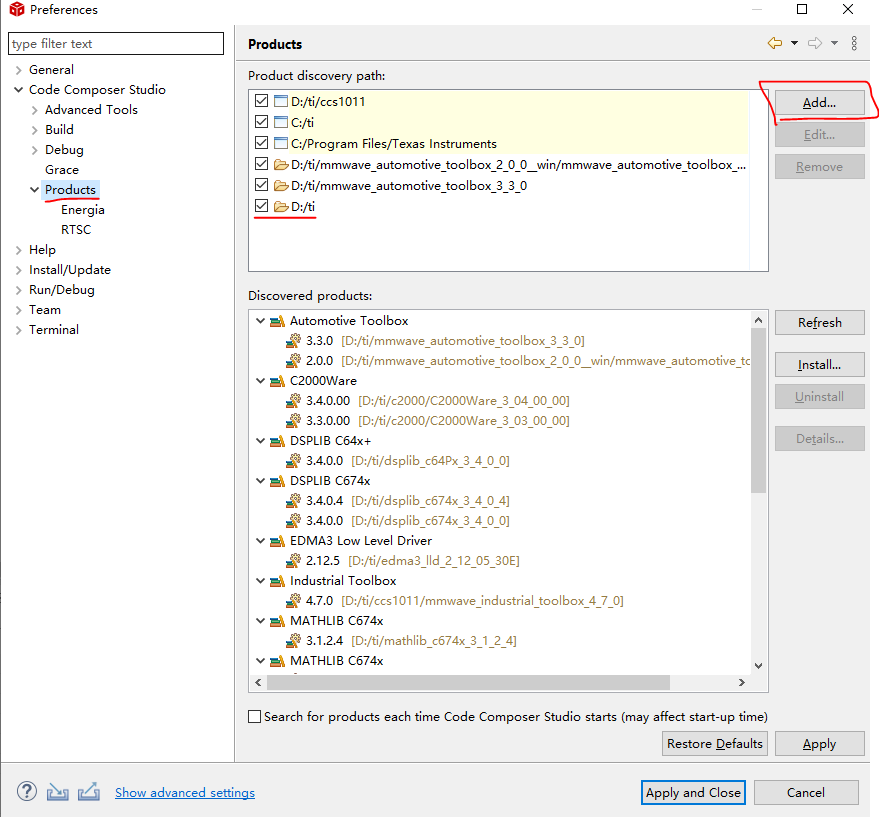This screenshot has width=879, height=817.
Task: Uncheck the D:/ti discovery path checkbox
Action: [x=261, y=206]
